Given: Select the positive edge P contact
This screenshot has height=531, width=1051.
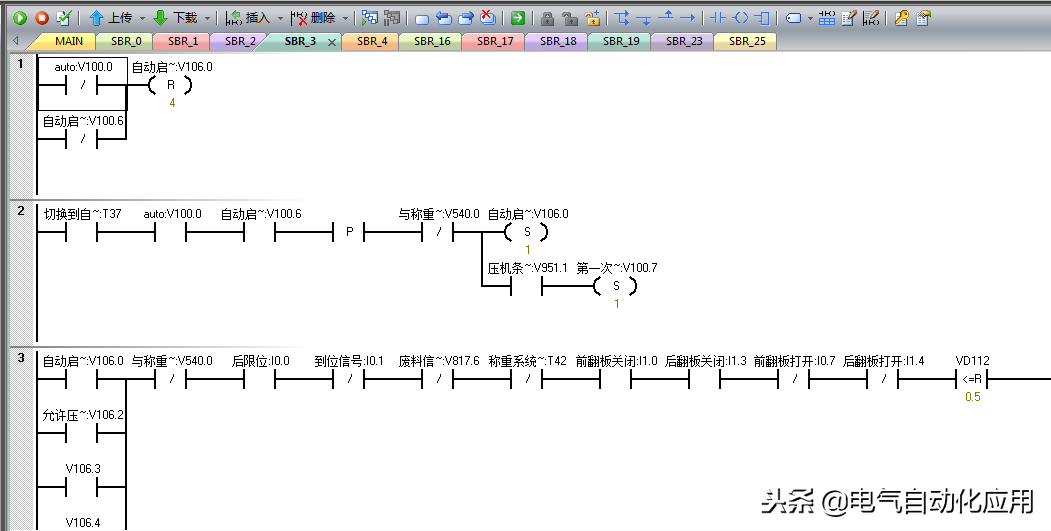Looking at the screenshot, I should tap(349, 232).
